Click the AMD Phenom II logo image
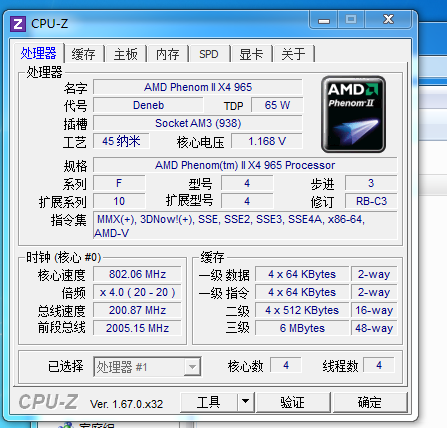Screen dimensions: 447x428 [353, 114]
